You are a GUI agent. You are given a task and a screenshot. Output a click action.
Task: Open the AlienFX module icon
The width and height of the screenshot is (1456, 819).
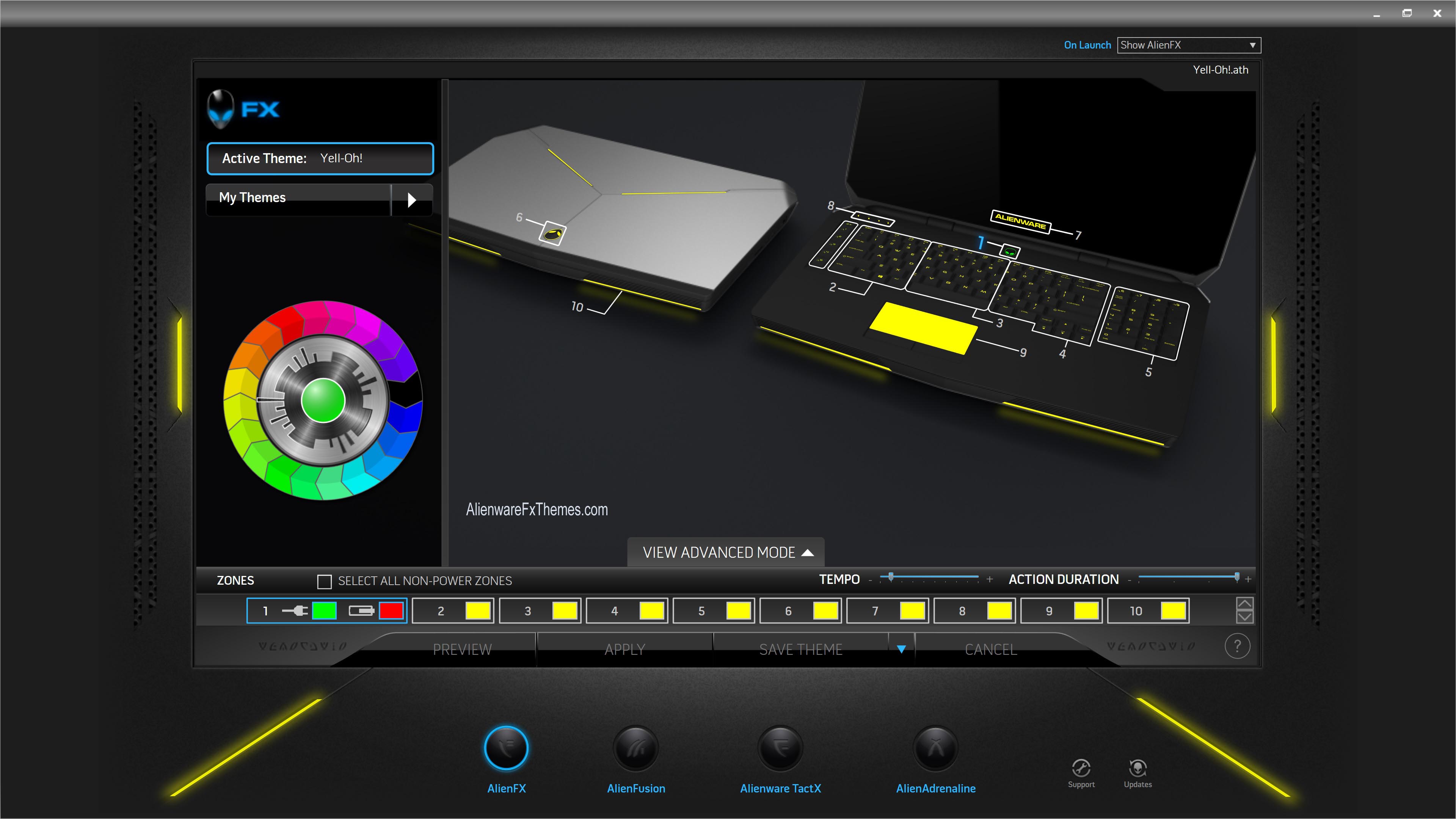(x=506, y=748)
